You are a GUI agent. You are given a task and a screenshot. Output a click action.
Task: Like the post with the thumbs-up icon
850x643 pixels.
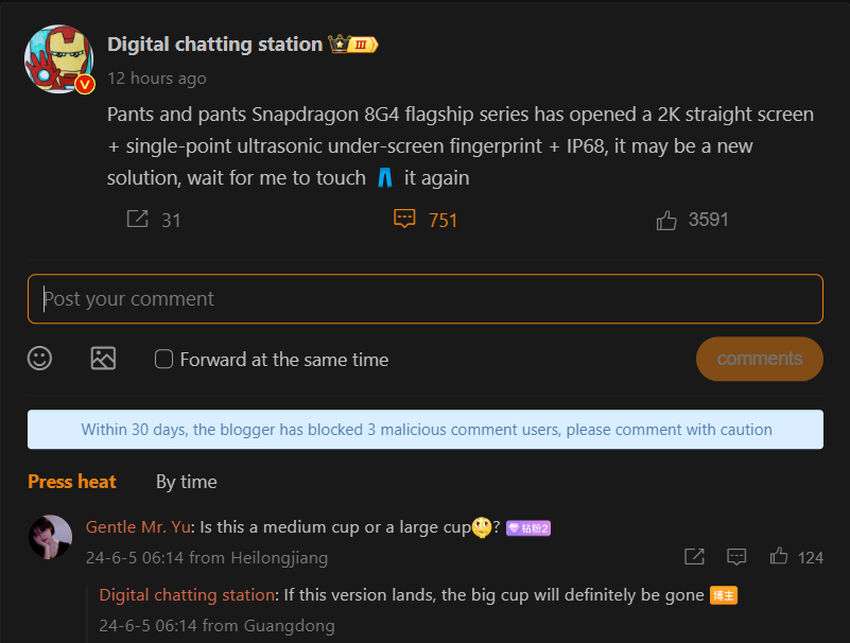[667, 220]
